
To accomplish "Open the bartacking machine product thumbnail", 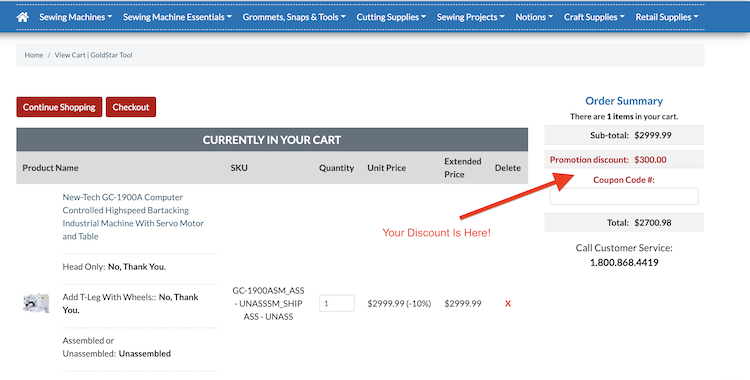I will pos(36,303).
